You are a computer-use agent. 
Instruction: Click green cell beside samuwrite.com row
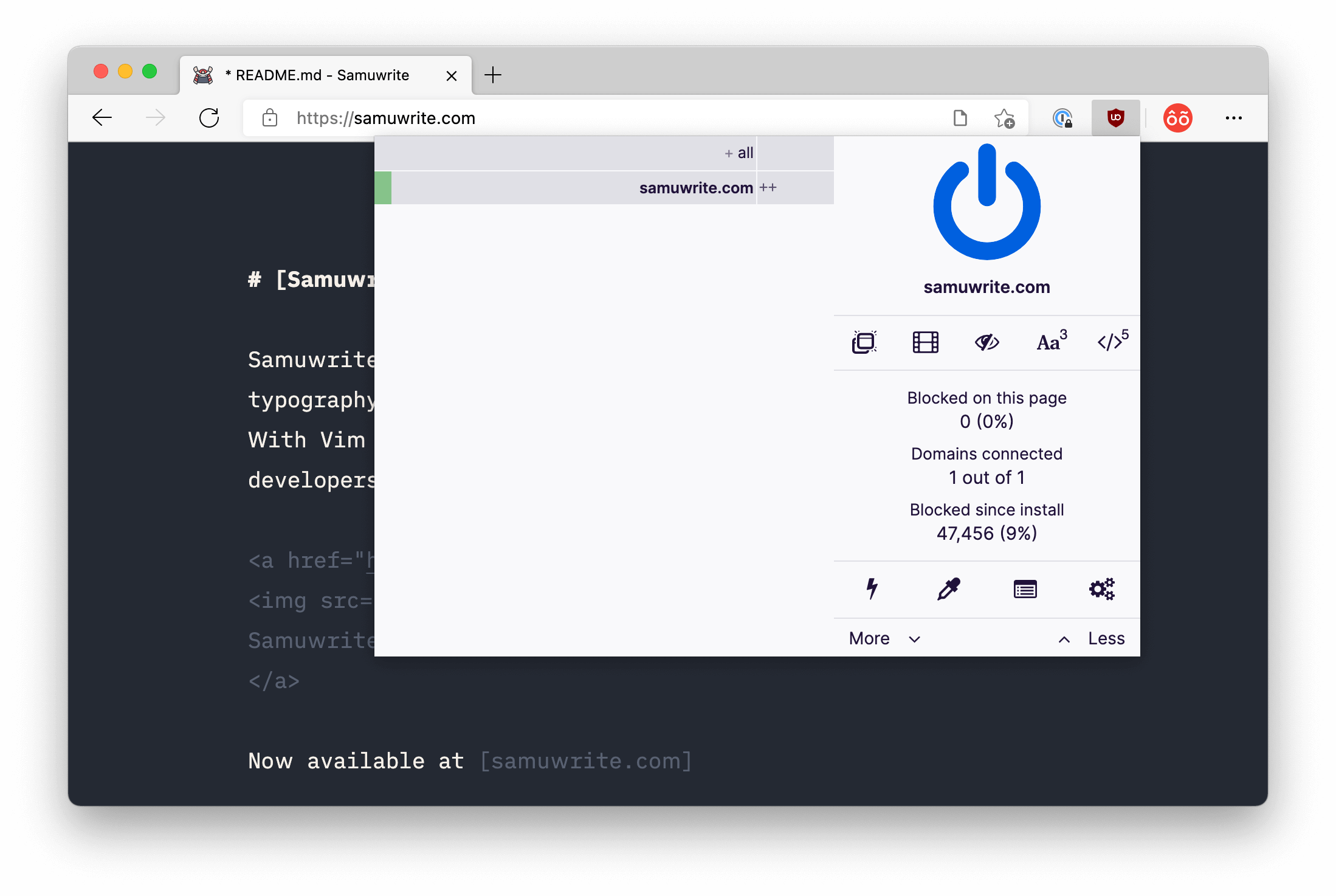pyautogui.click(x=383, y=188)
